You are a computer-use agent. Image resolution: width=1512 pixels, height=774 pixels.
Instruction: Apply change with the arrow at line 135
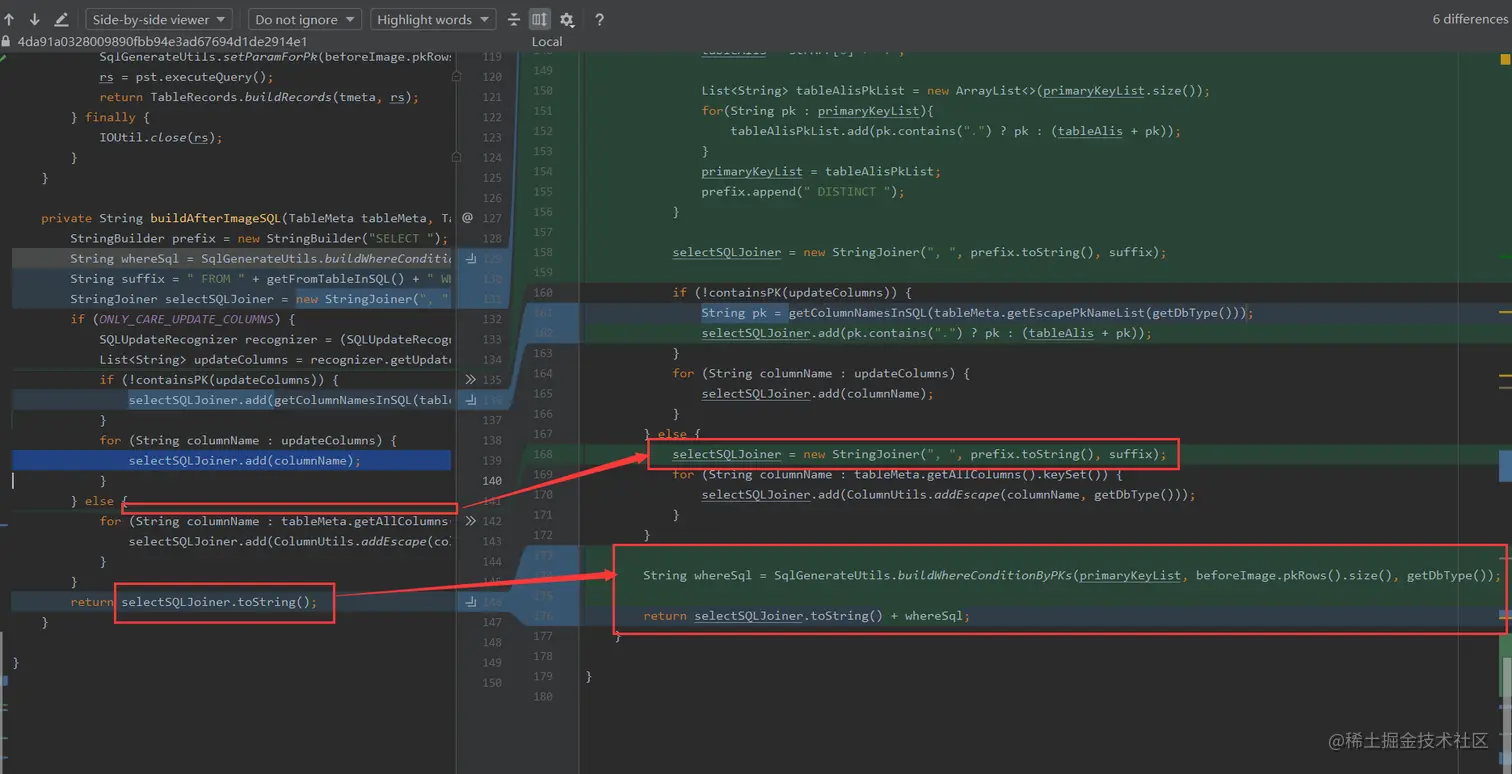(x=470, y=380)
